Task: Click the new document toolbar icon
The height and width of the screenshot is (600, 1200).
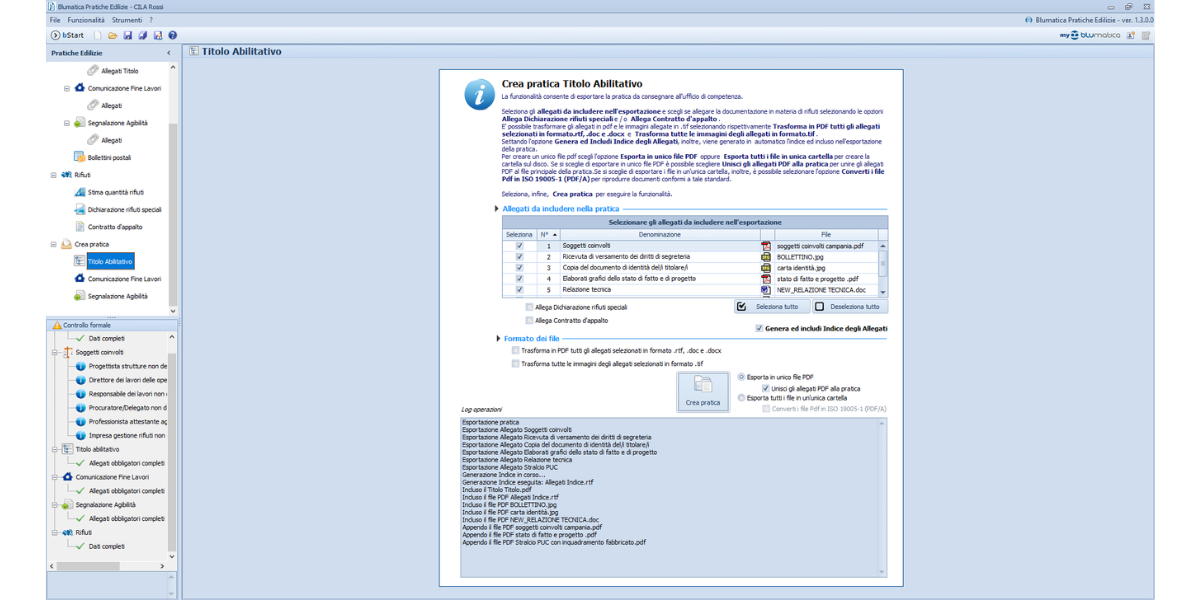Action: tap(98, 36)
